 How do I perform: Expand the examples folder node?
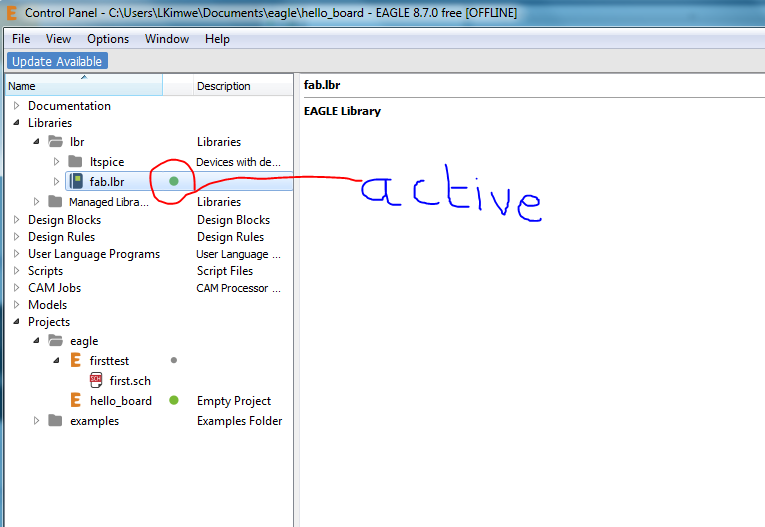pos(37,420)
